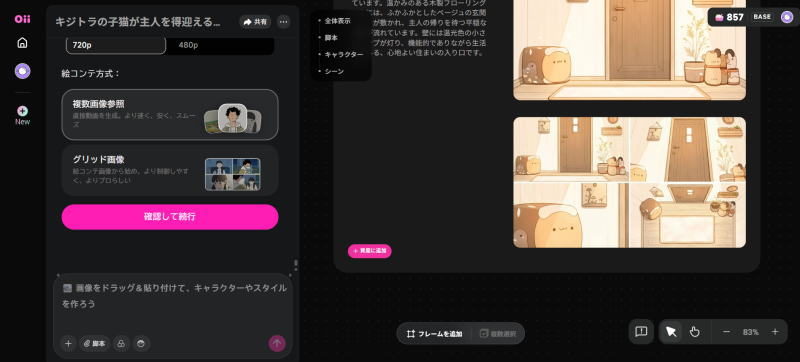This screenshot has width=800, height=362.
Task: Open the guide book icon at the bottom right
Action: coord(641,332)
